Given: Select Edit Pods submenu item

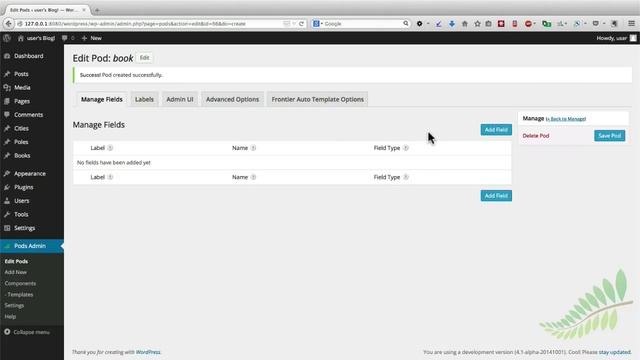Looking at the screenshot, I should 16,261.
